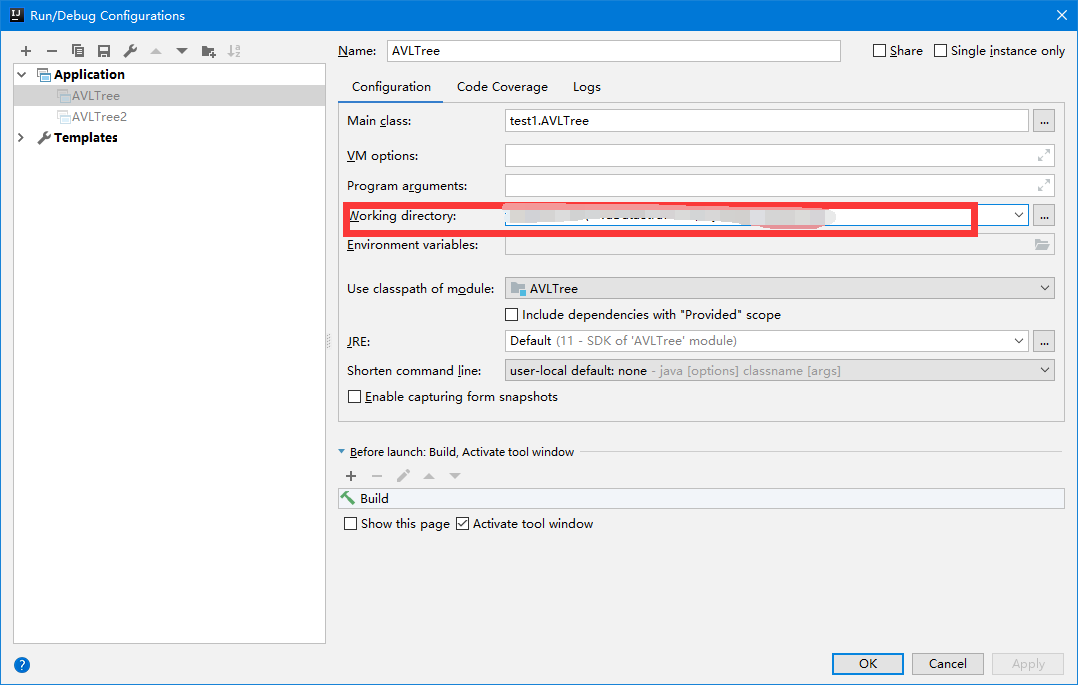
Task: Save configuration with floppy disk icon
Action: (104, 51)
